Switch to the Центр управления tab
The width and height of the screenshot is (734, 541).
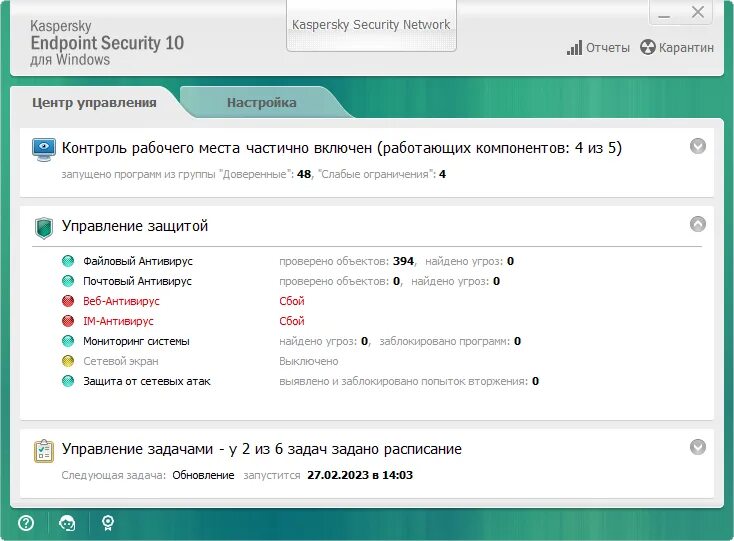tap(94, 102)
